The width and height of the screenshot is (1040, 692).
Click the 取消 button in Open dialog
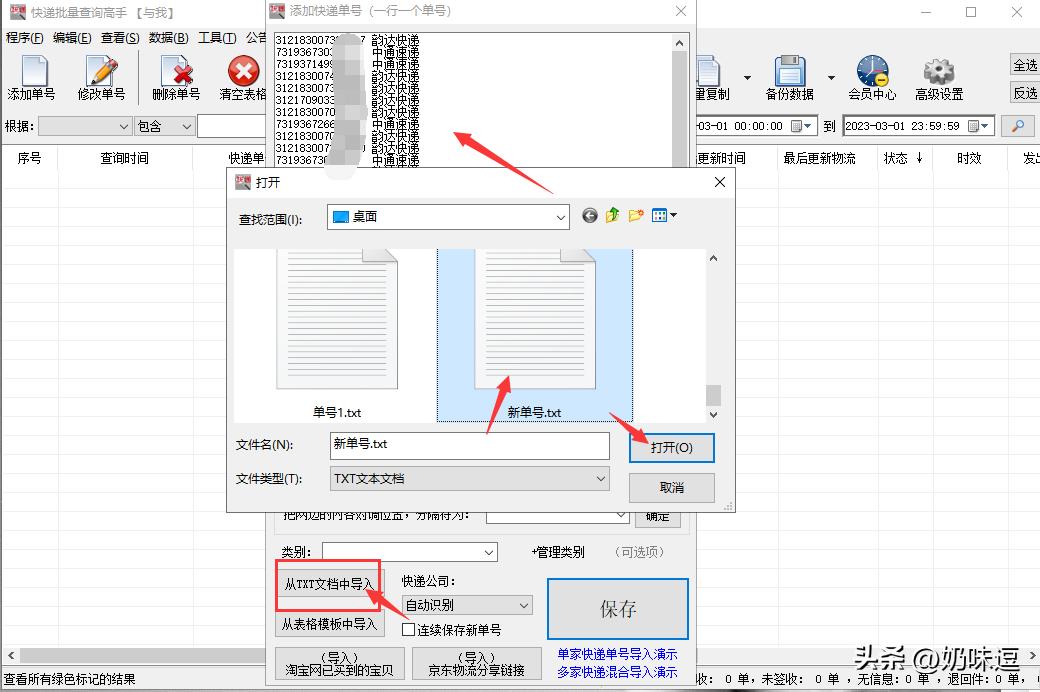[671, 488]
